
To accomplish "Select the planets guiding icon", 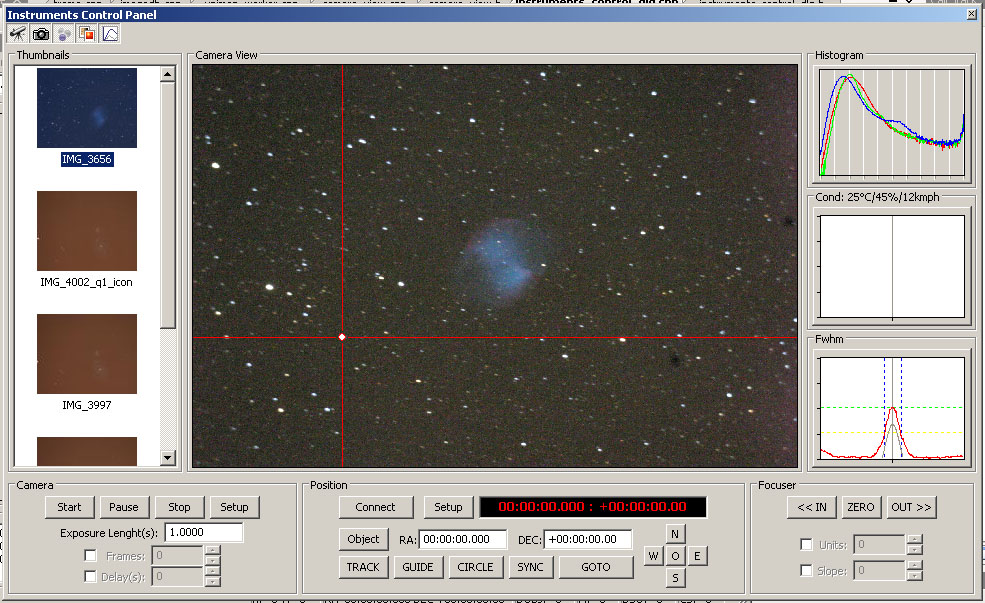I will coord(63,34).
